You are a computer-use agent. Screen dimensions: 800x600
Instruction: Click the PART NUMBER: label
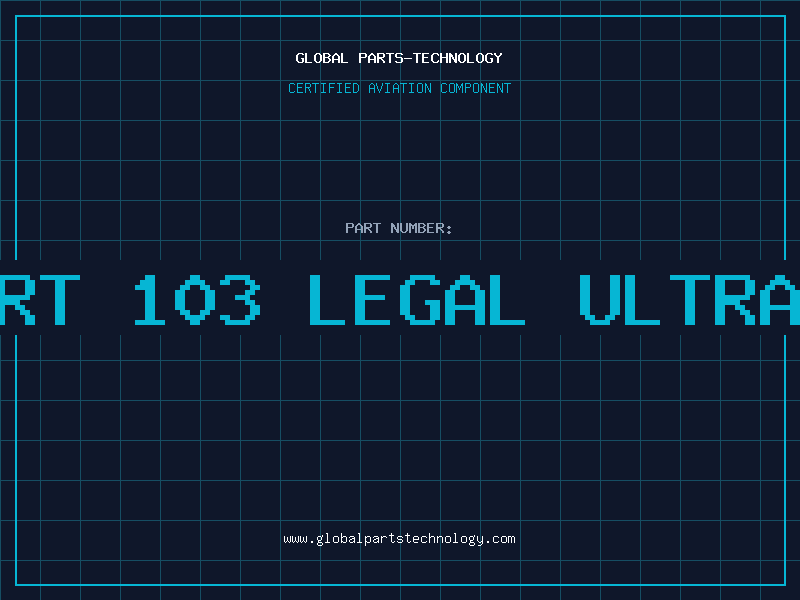[399, 228]
